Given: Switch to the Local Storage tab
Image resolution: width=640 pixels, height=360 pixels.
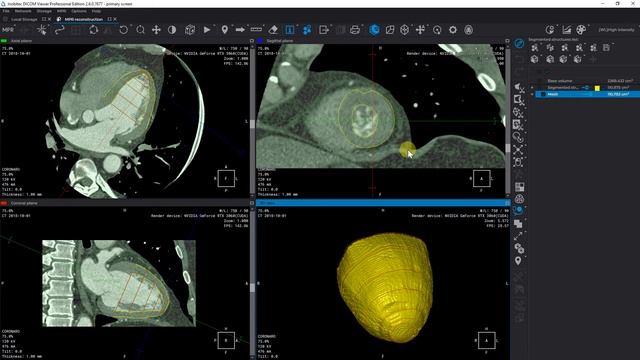Looking at the screenshot, I should (24, 19).
